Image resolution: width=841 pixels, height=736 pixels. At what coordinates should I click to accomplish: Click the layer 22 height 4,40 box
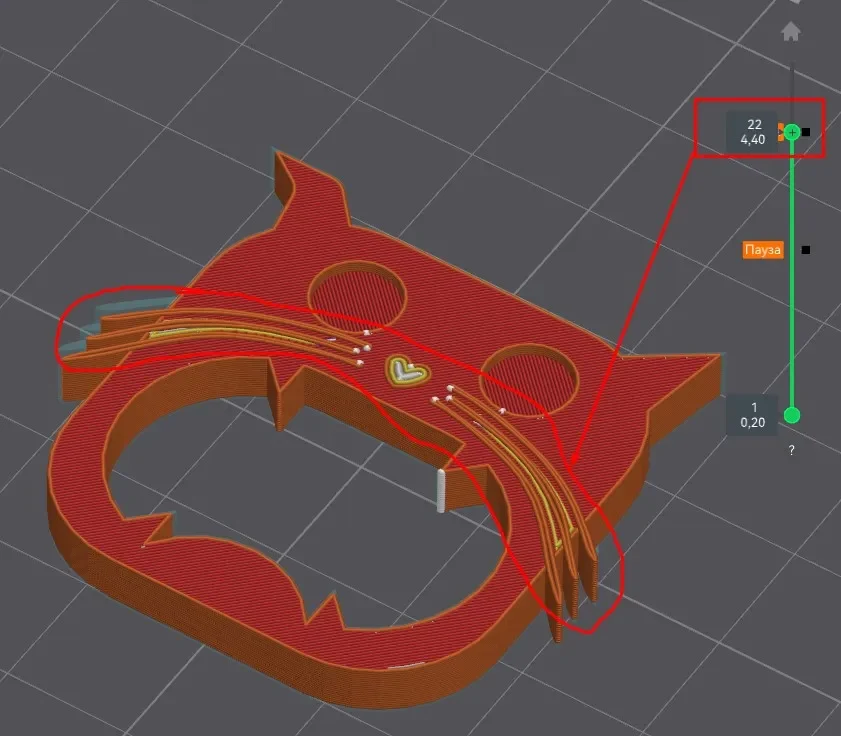click(752, 132)
